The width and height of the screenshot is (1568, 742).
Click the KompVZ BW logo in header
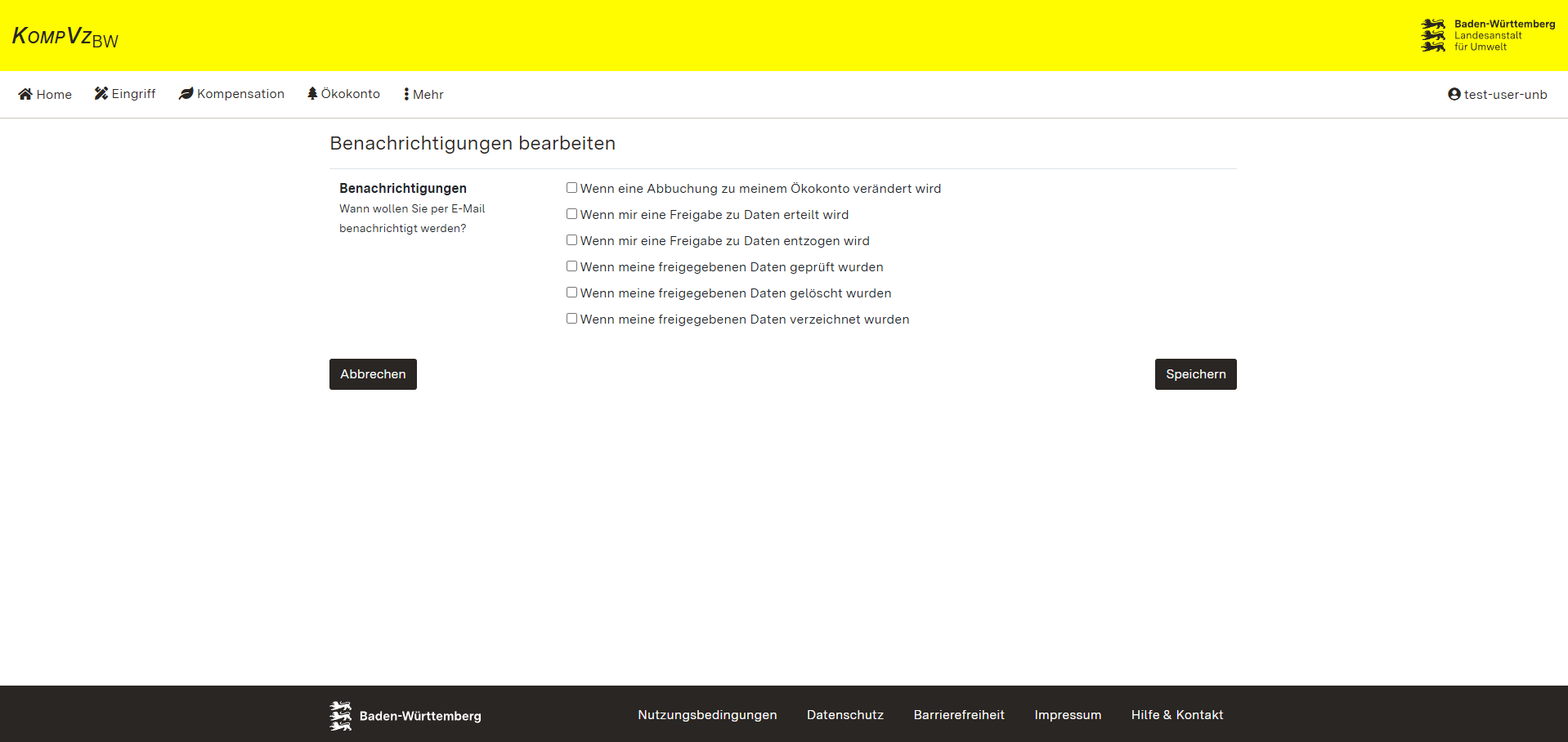point(65,37)
